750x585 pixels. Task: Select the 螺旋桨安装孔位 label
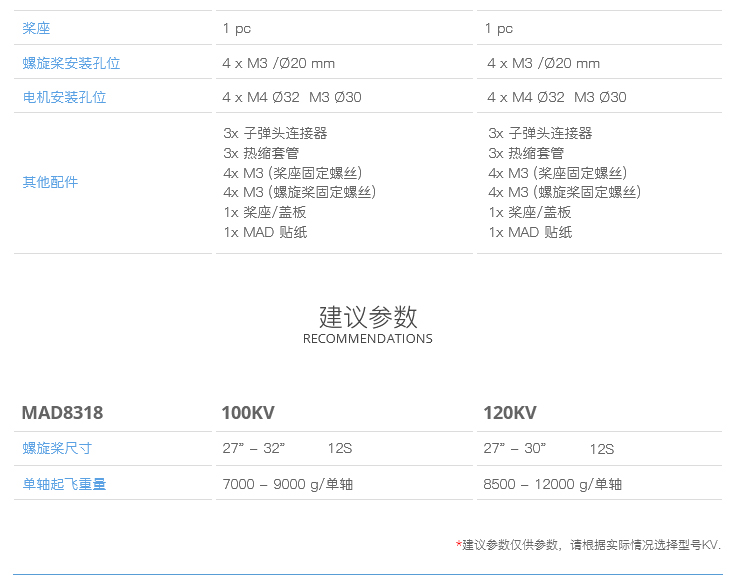point(71,63)
